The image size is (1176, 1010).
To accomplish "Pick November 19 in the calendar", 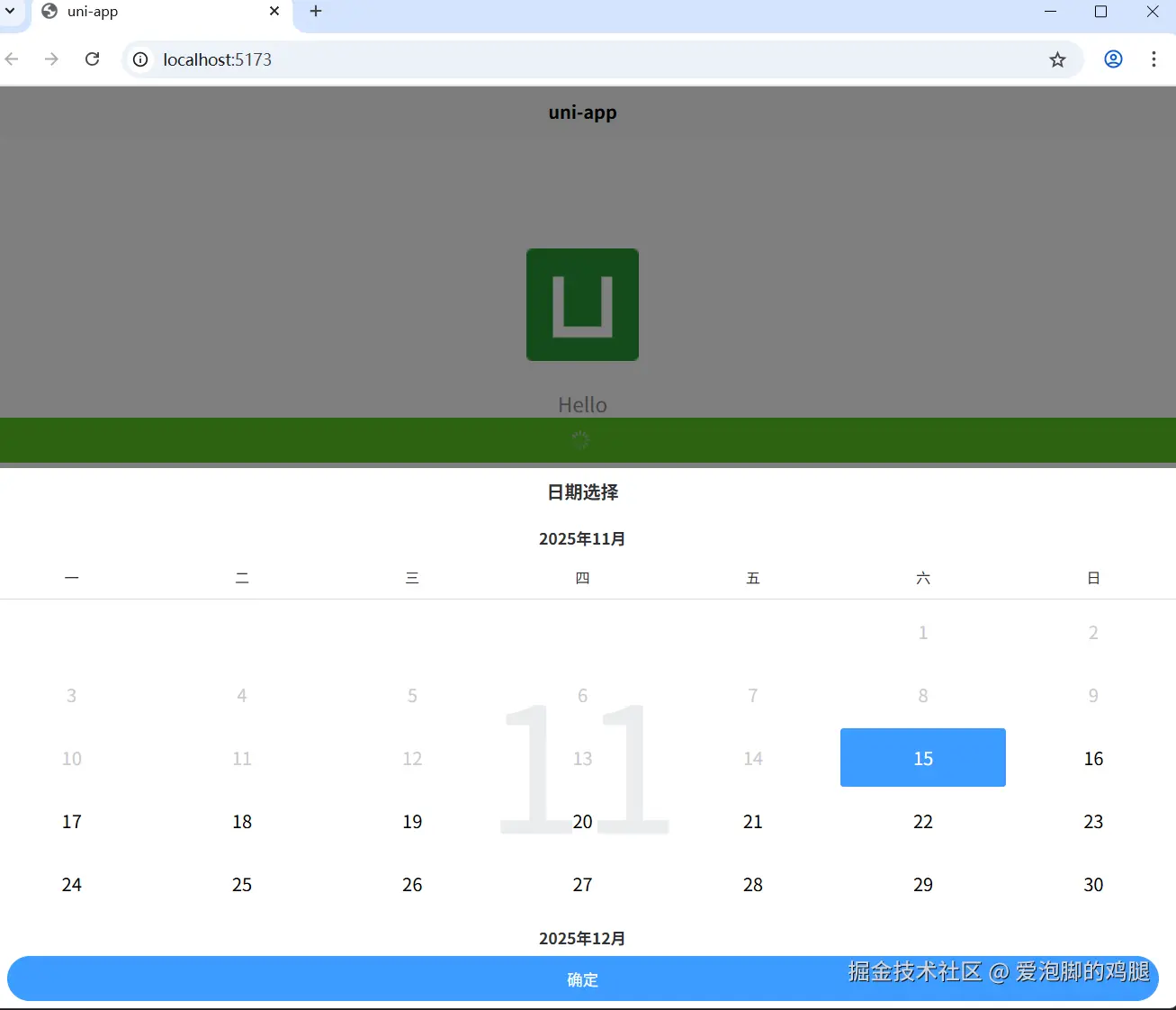I will [x=412, y=822].
